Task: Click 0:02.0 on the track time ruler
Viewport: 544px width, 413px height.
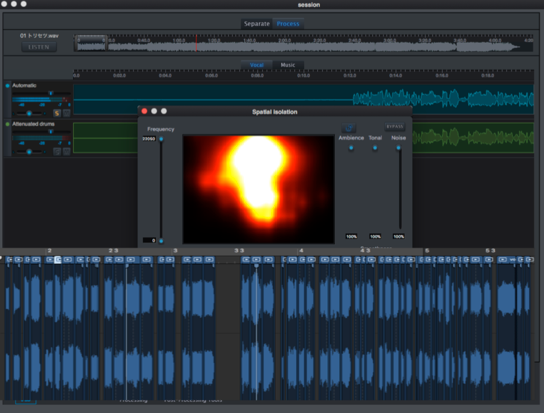Action: (119, 75)
